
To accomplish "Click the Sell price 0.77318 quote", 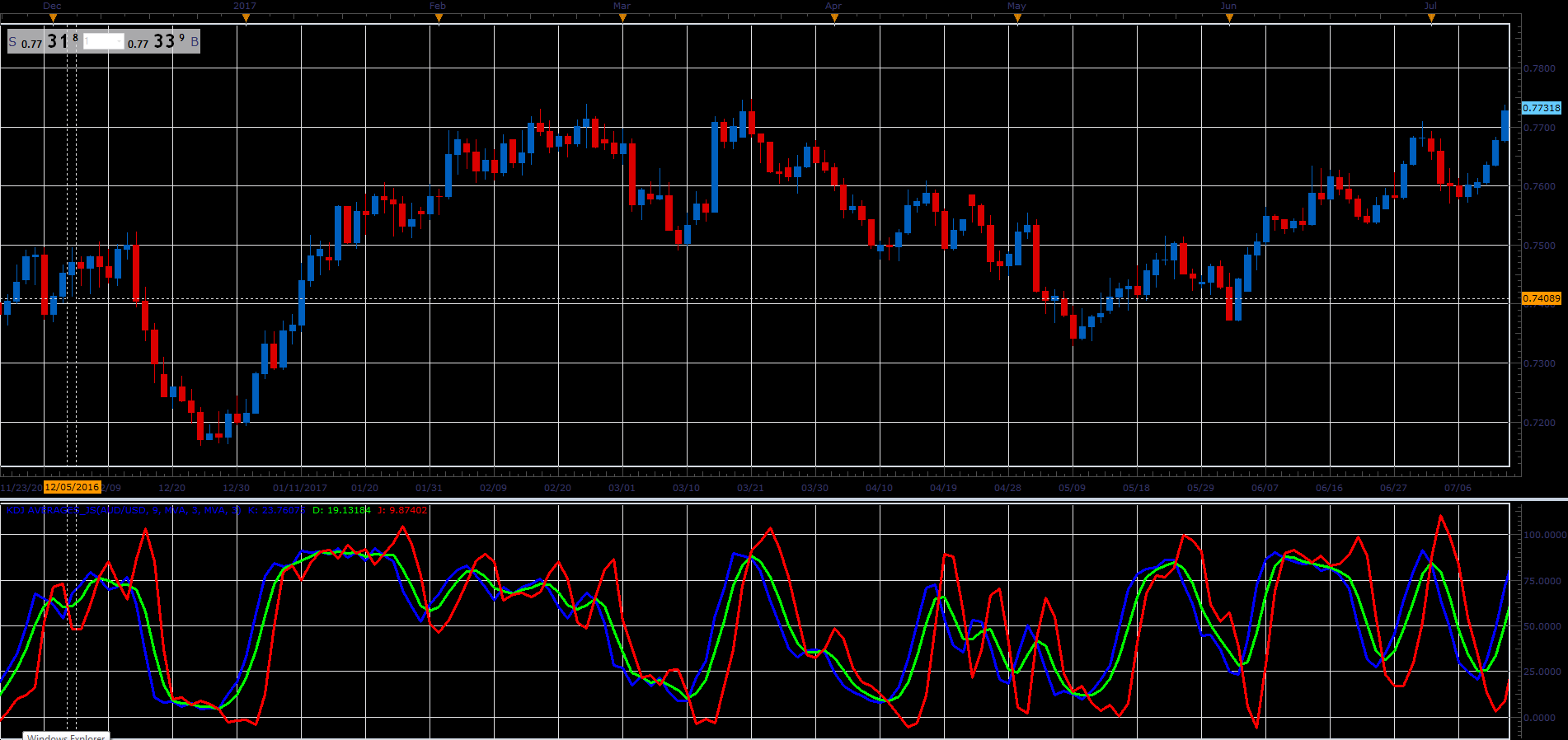I will click(49, 41).
